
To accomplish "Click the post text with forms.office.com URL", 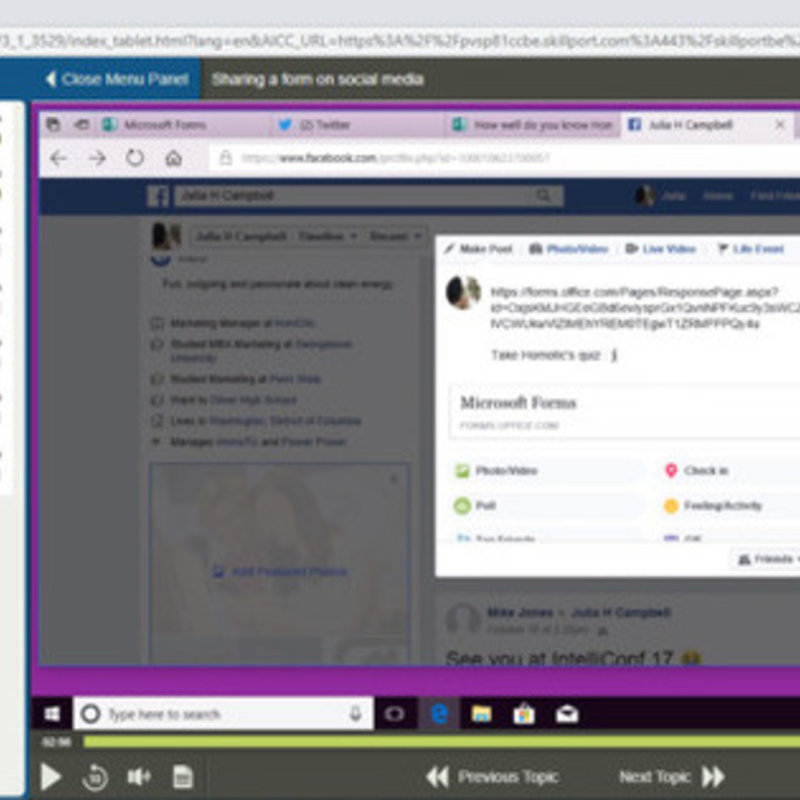I will (644, 308).
